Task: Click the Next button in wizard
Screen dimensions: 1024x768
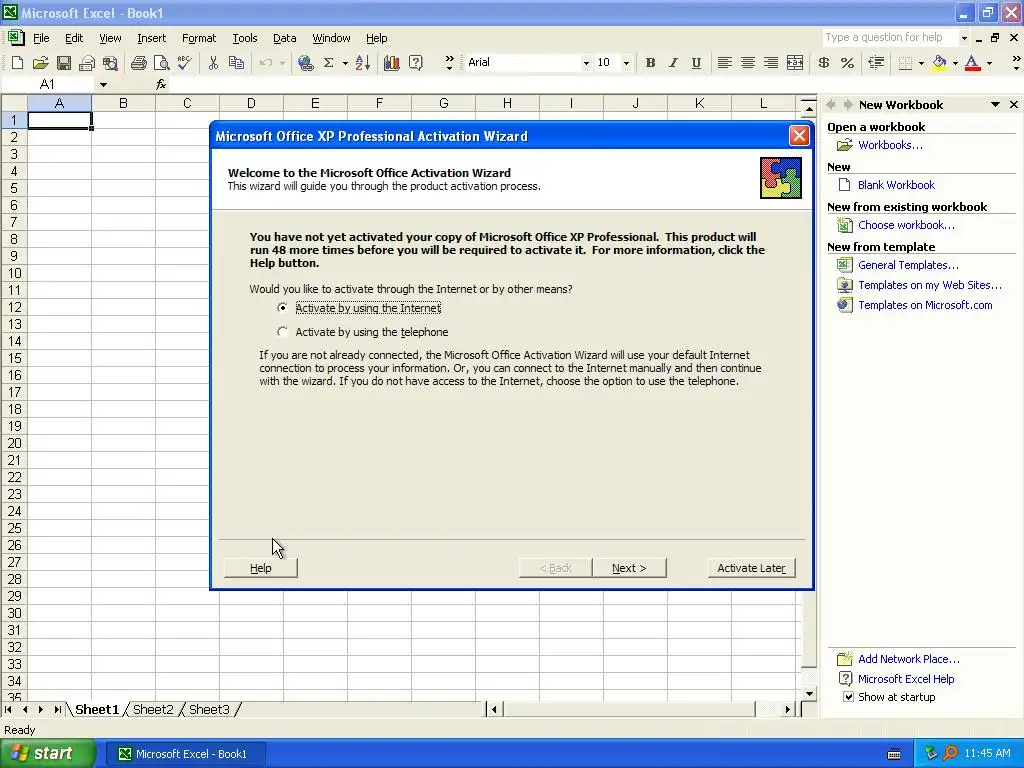Action: pos(629,568)
